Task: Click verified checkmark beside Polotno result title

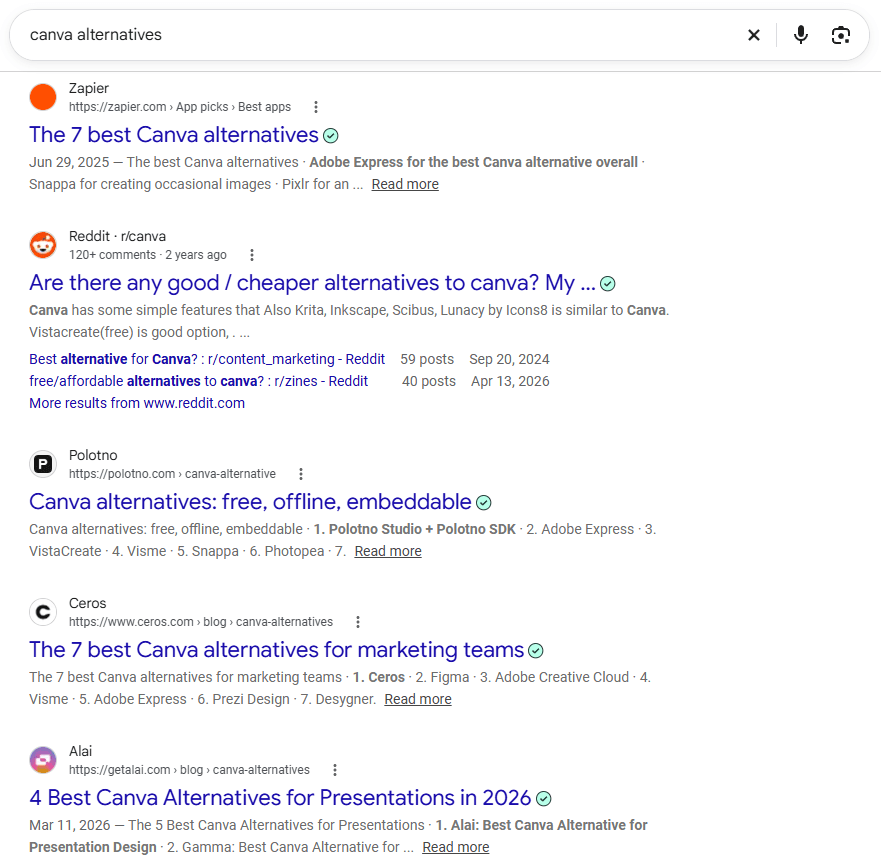Action: coord(484,503)
